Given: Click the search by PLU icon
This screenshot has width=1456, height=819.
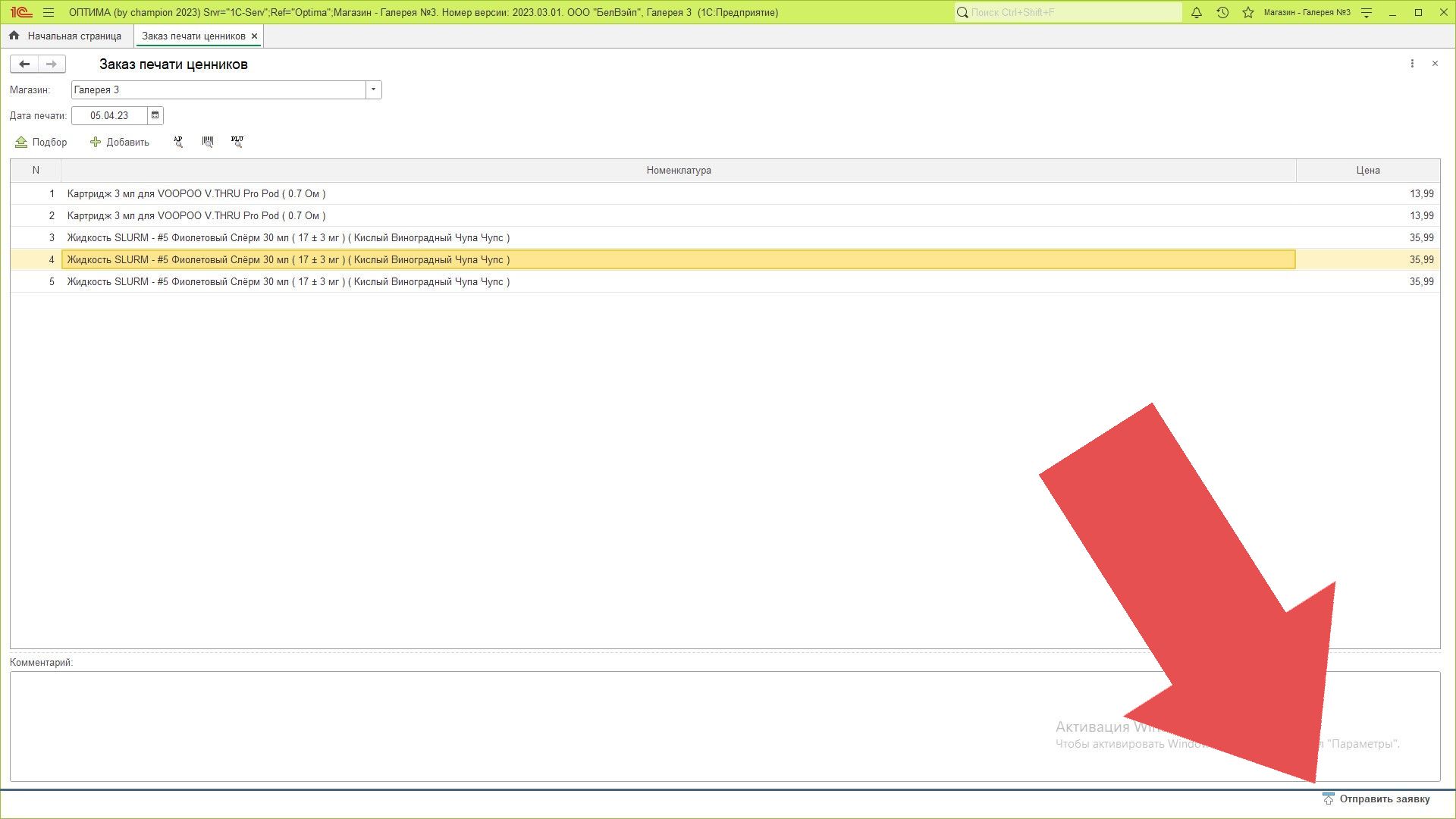Looking at the screenshot, I should (x=237, y=142).
